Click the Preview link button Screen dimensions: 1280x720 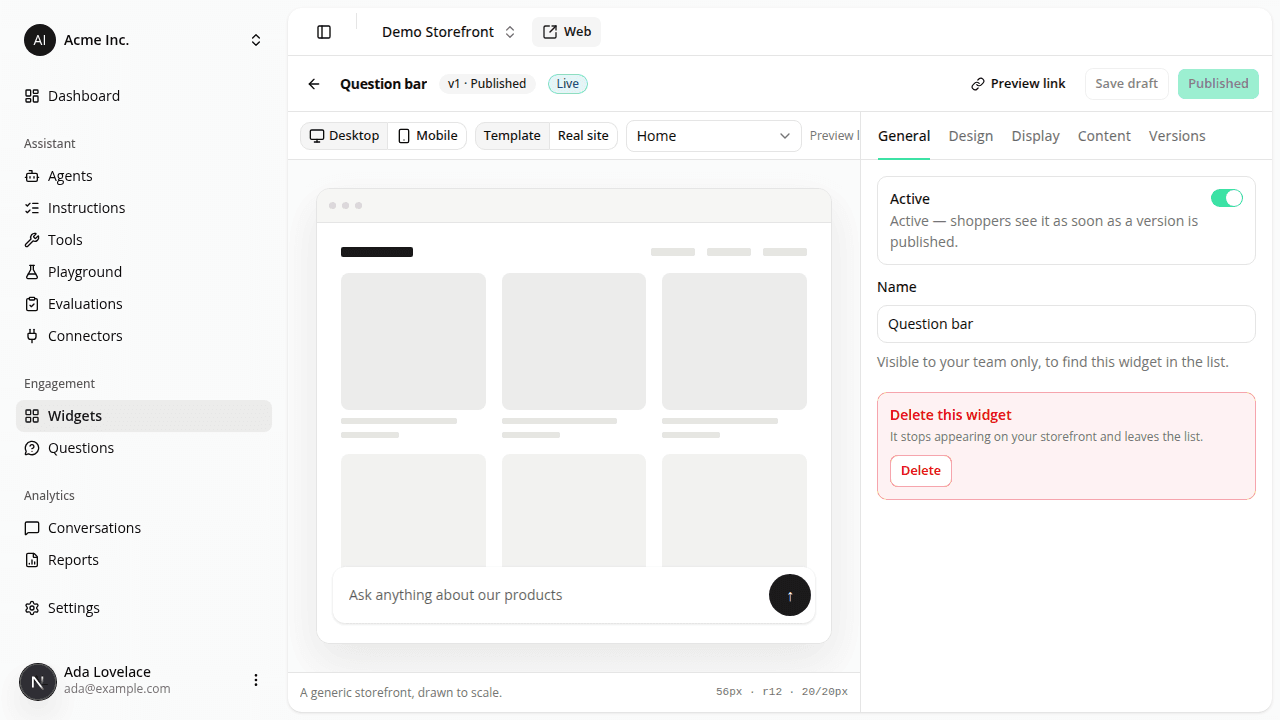[x=1018, y=84]
